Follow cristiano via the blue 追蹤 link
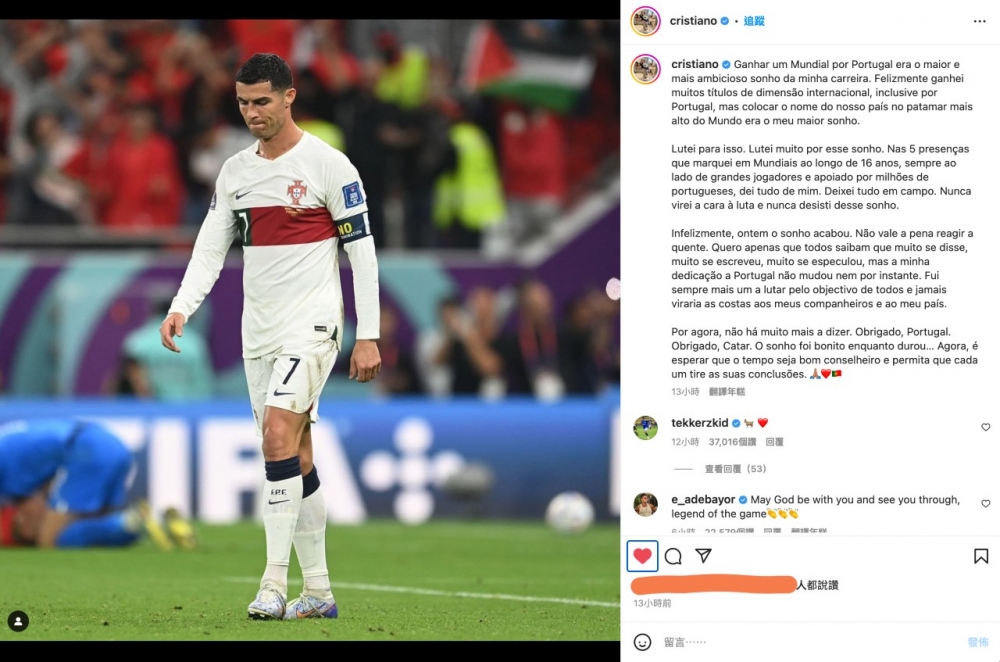Screen dimensions: 1000x662 pos(754,21)
